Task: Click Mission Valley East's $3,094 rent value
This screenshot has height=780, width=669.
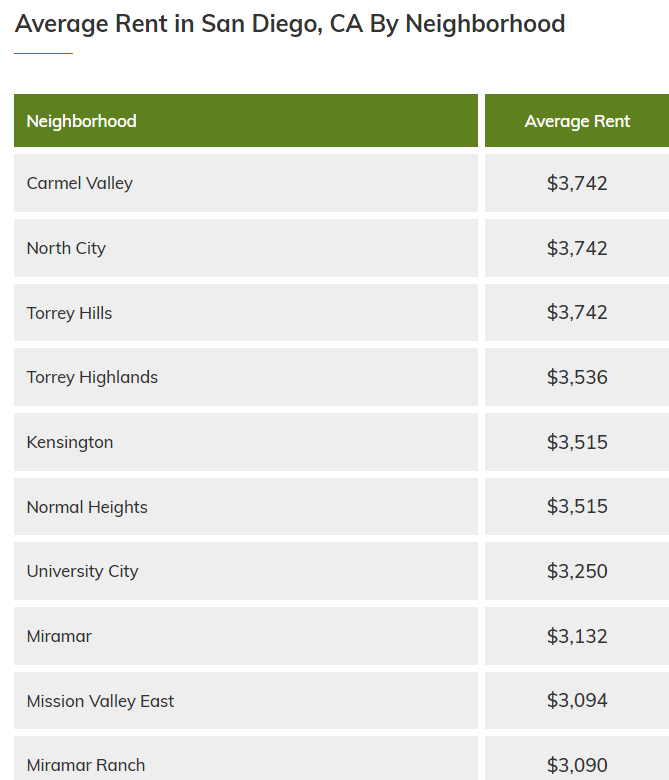Action: pos(577,700)
